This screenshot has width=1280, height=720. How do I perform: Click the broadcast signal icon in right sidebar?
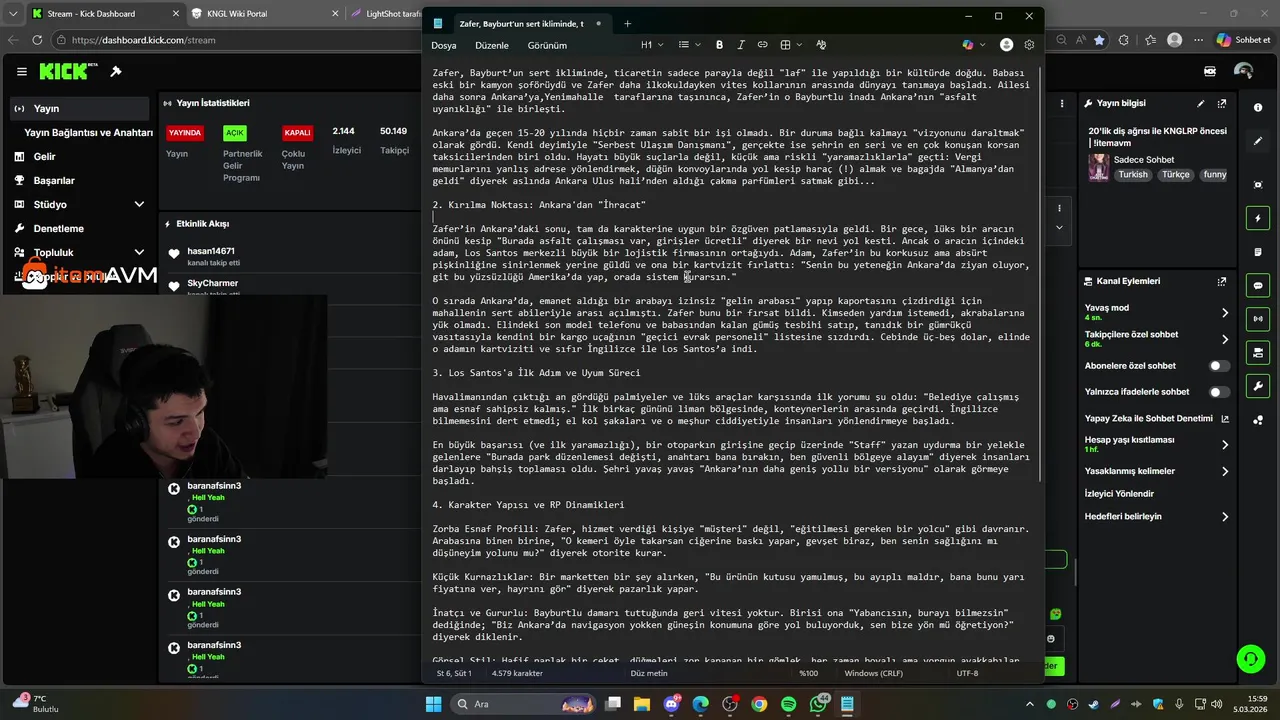pos(1258,319)
